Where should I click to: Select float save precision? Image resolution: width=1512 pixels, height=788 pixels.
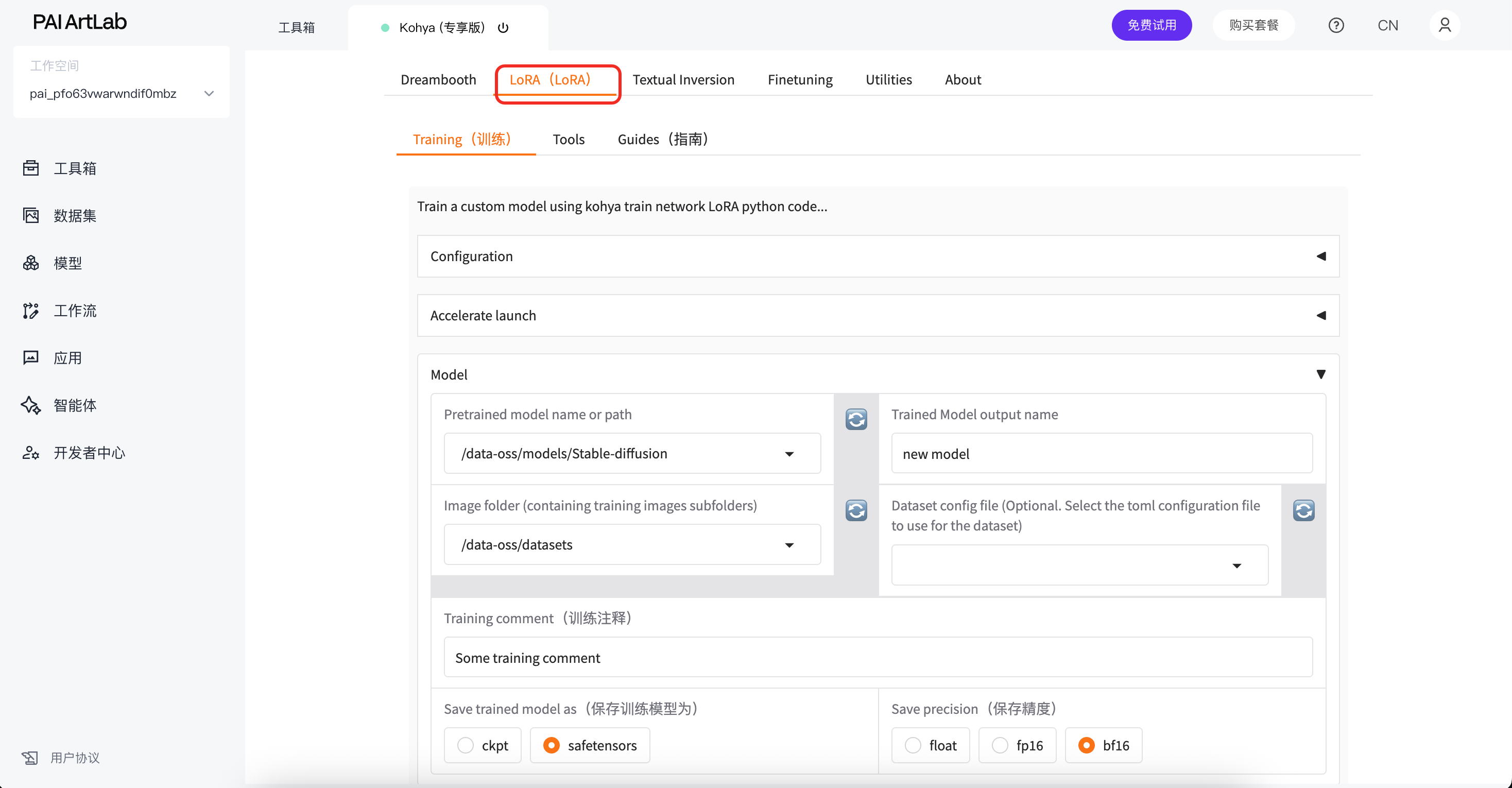click(x=913, y=745)
